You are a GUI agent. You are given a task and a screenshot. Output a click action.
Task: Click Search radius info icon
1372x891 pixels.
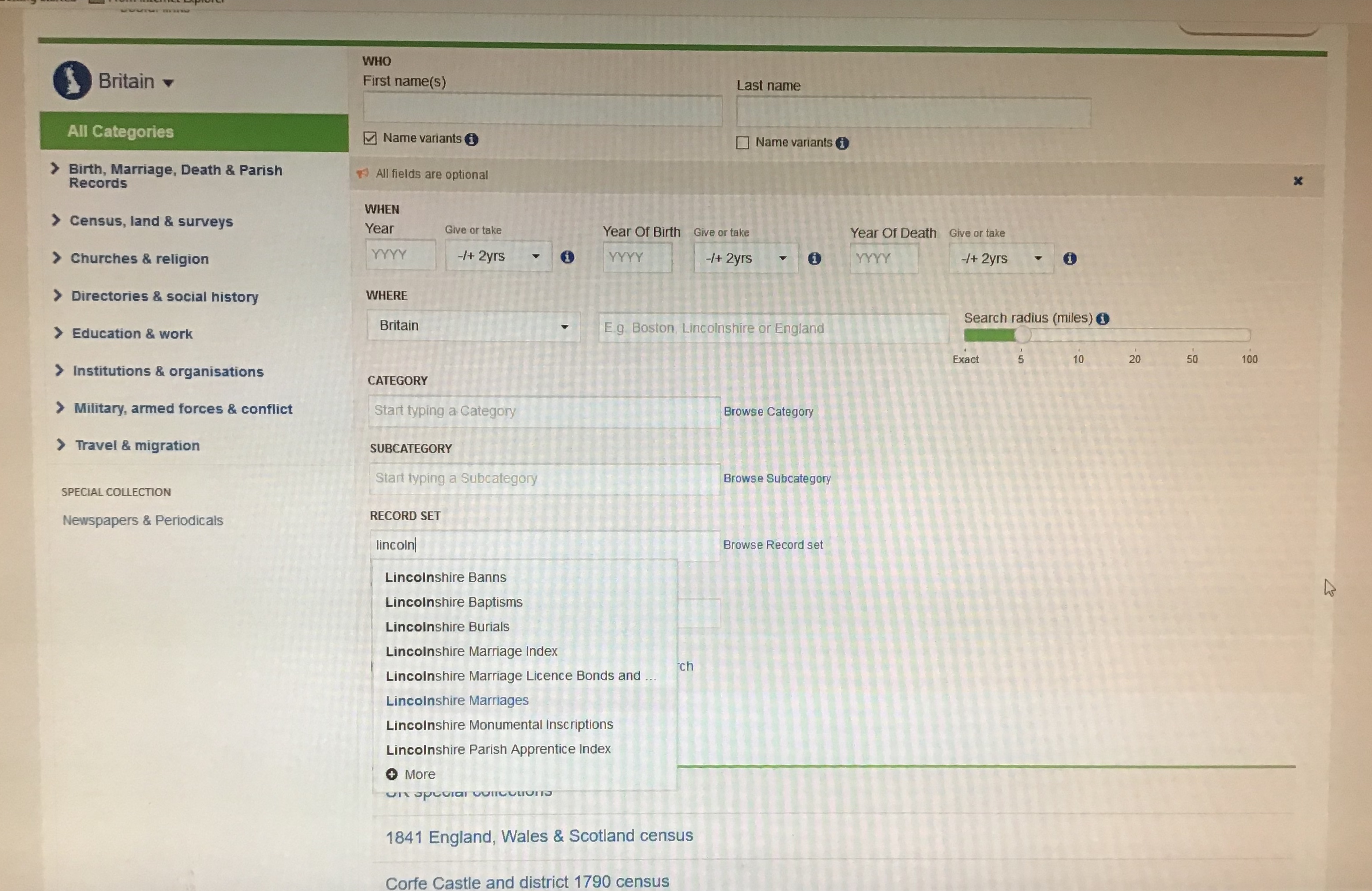(x=1103, y=318)
